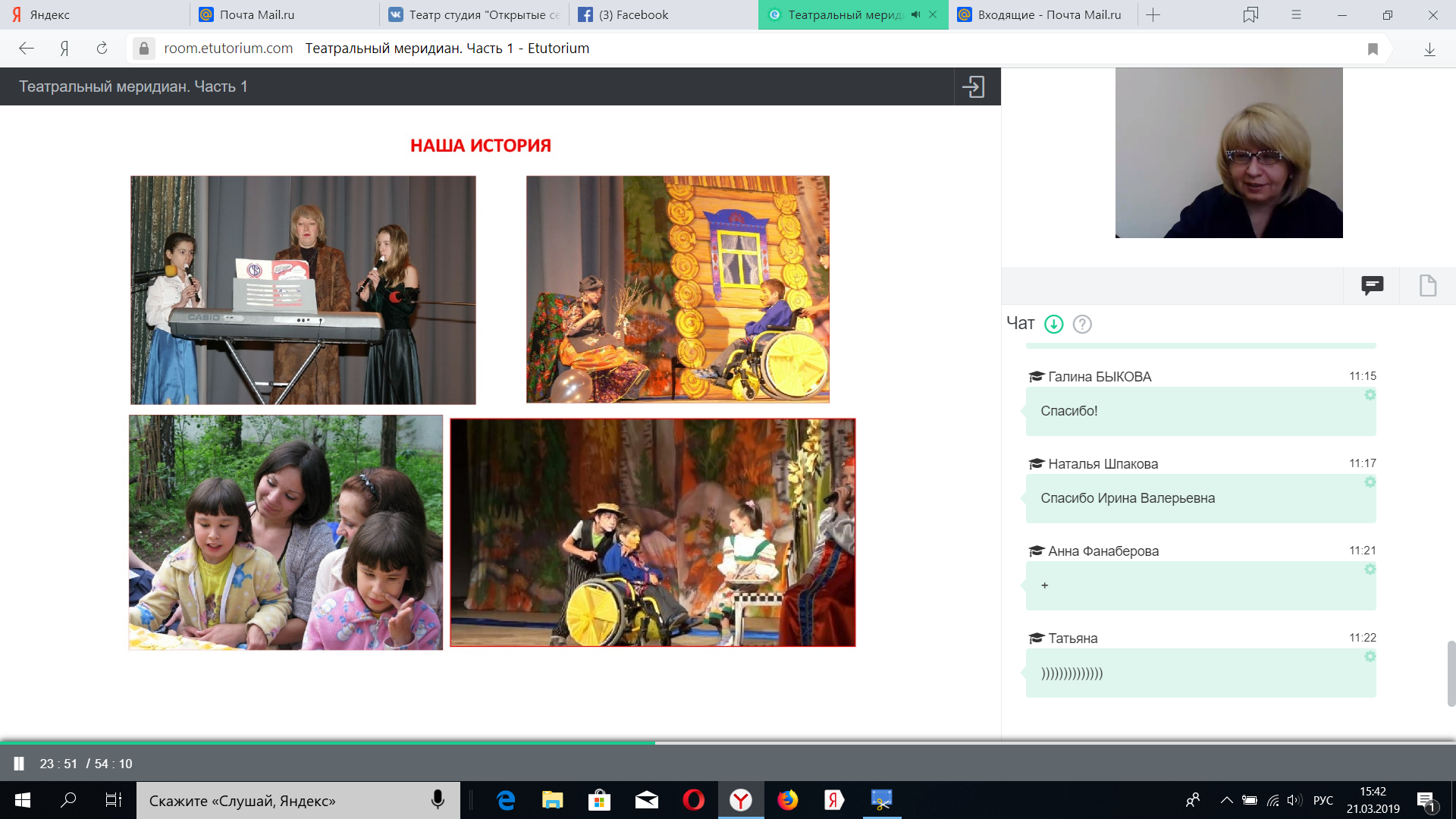Seek in the recording progress bar

click(x=834, y=742)
